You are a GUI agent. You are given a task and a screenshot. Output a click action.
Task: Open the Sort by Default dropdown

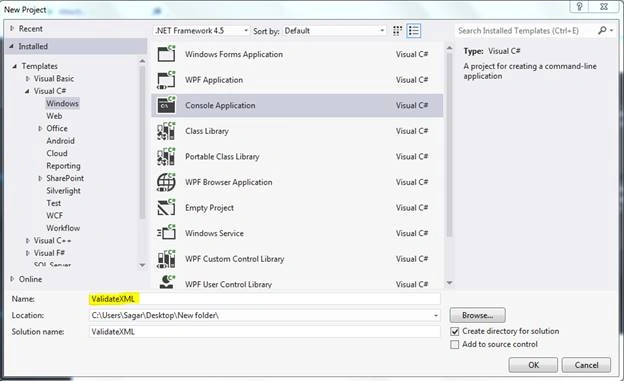pyautogui.click(x=334, y=31)
